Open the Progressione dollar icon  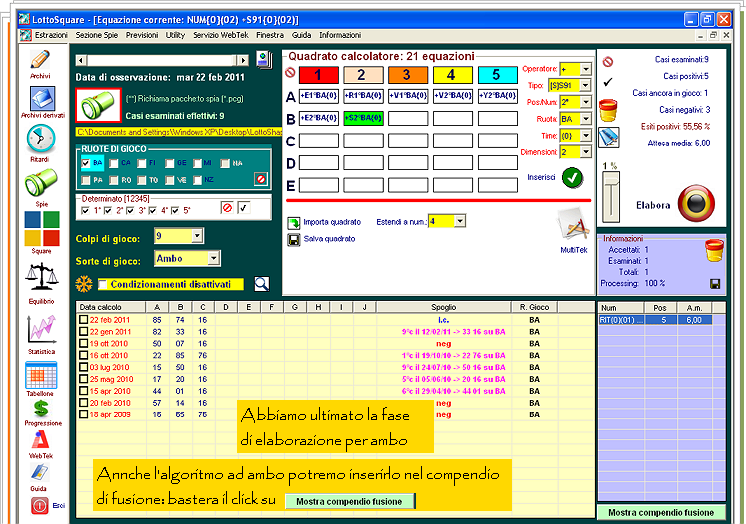pyautogui.click(x=41, y=408)
